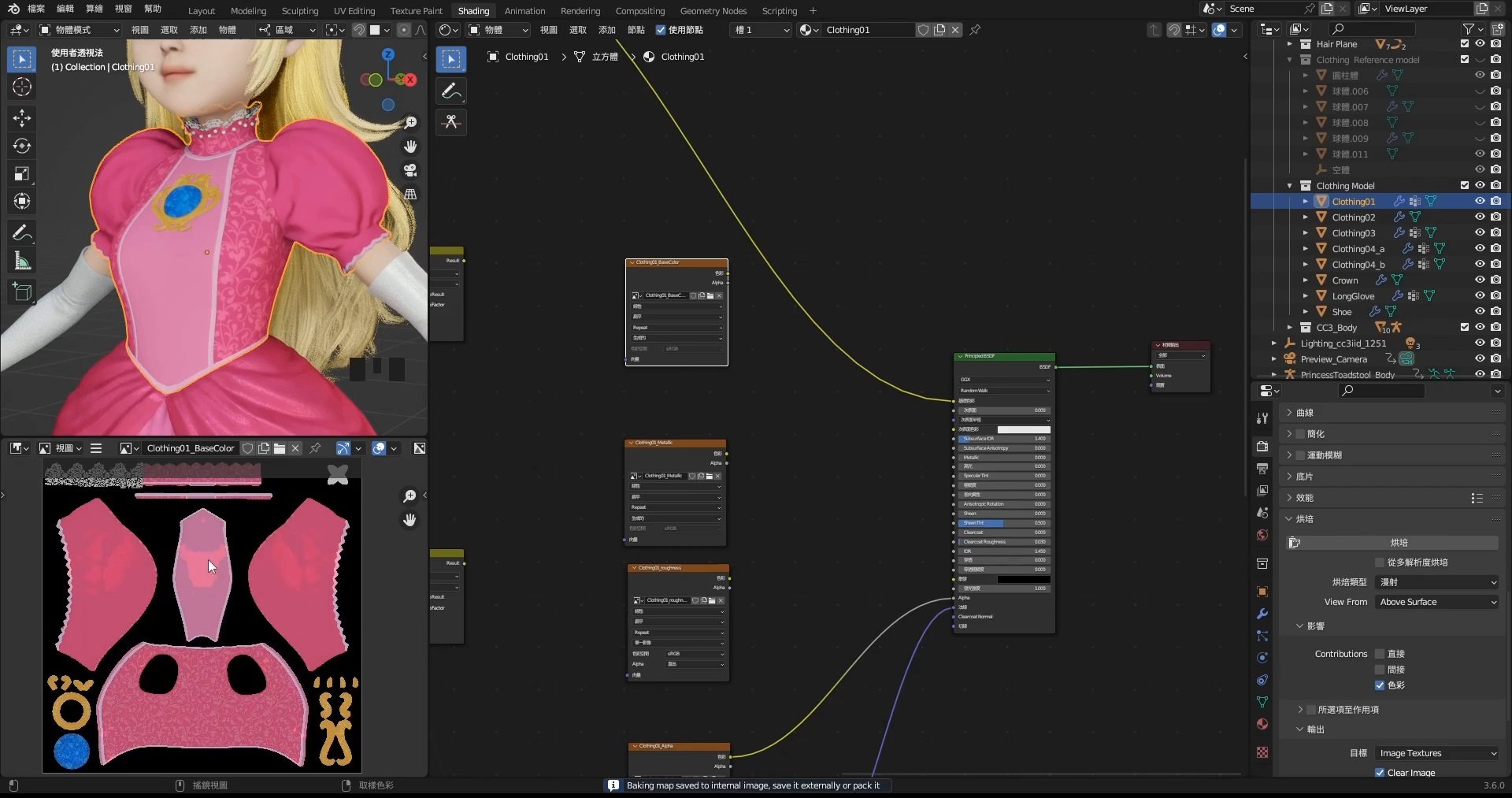Exclude Clothing Model collection checkbox
This screenshot has width=1512, height=798.
[x=1465, y=185]
